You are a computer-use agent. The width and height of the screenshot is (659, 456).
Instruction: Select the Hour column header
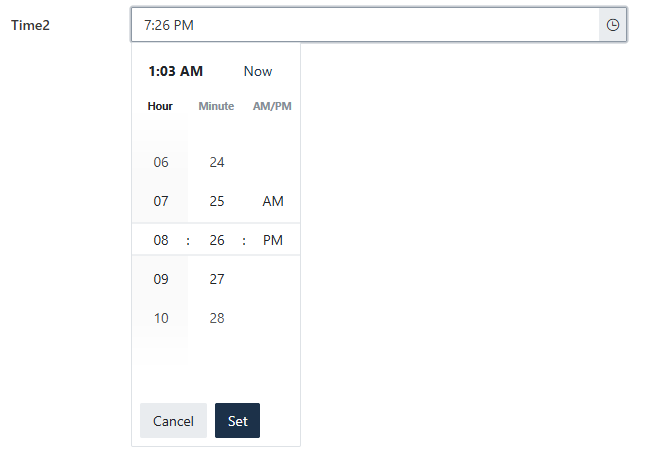tap(160, 106)
